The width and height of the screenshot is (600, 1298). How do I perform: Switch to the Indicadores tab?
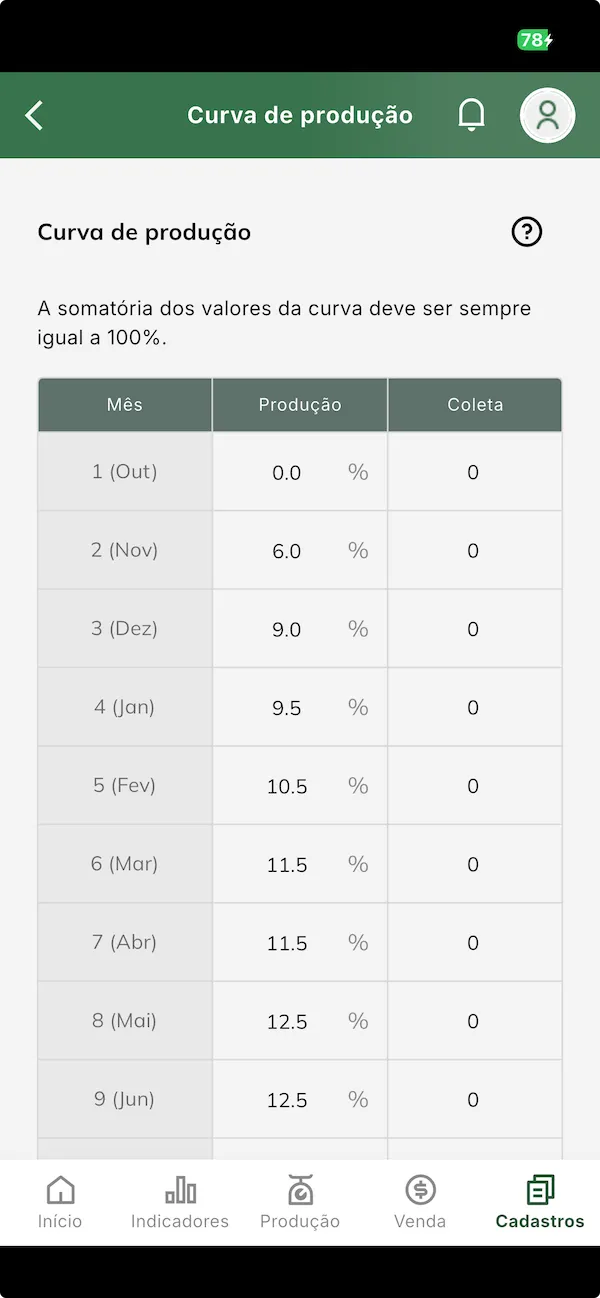point(180,1203)
